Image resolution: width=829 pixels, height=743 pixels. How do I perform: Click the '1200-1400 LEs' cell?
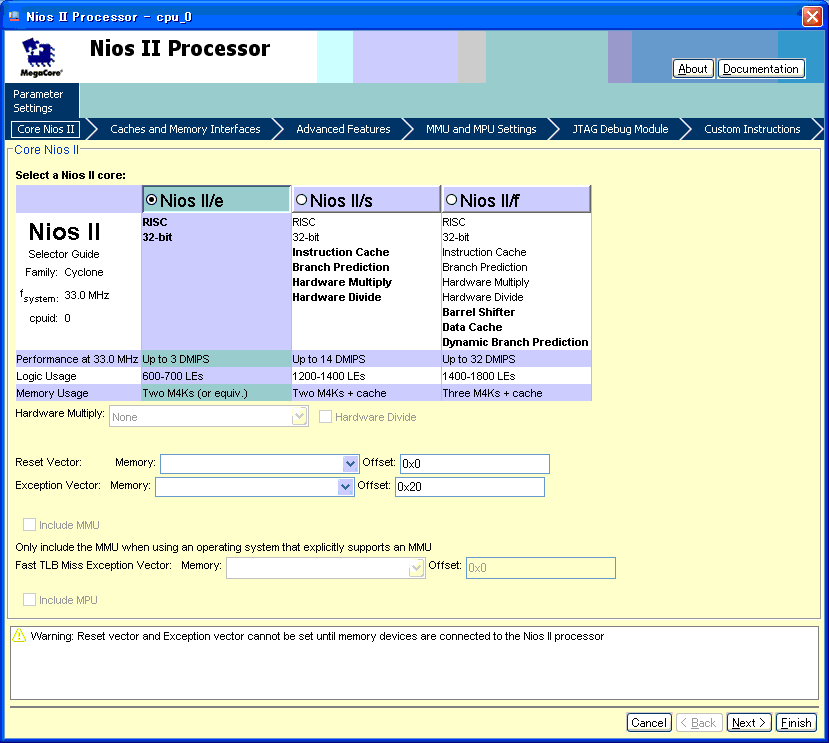coord(366,376)
